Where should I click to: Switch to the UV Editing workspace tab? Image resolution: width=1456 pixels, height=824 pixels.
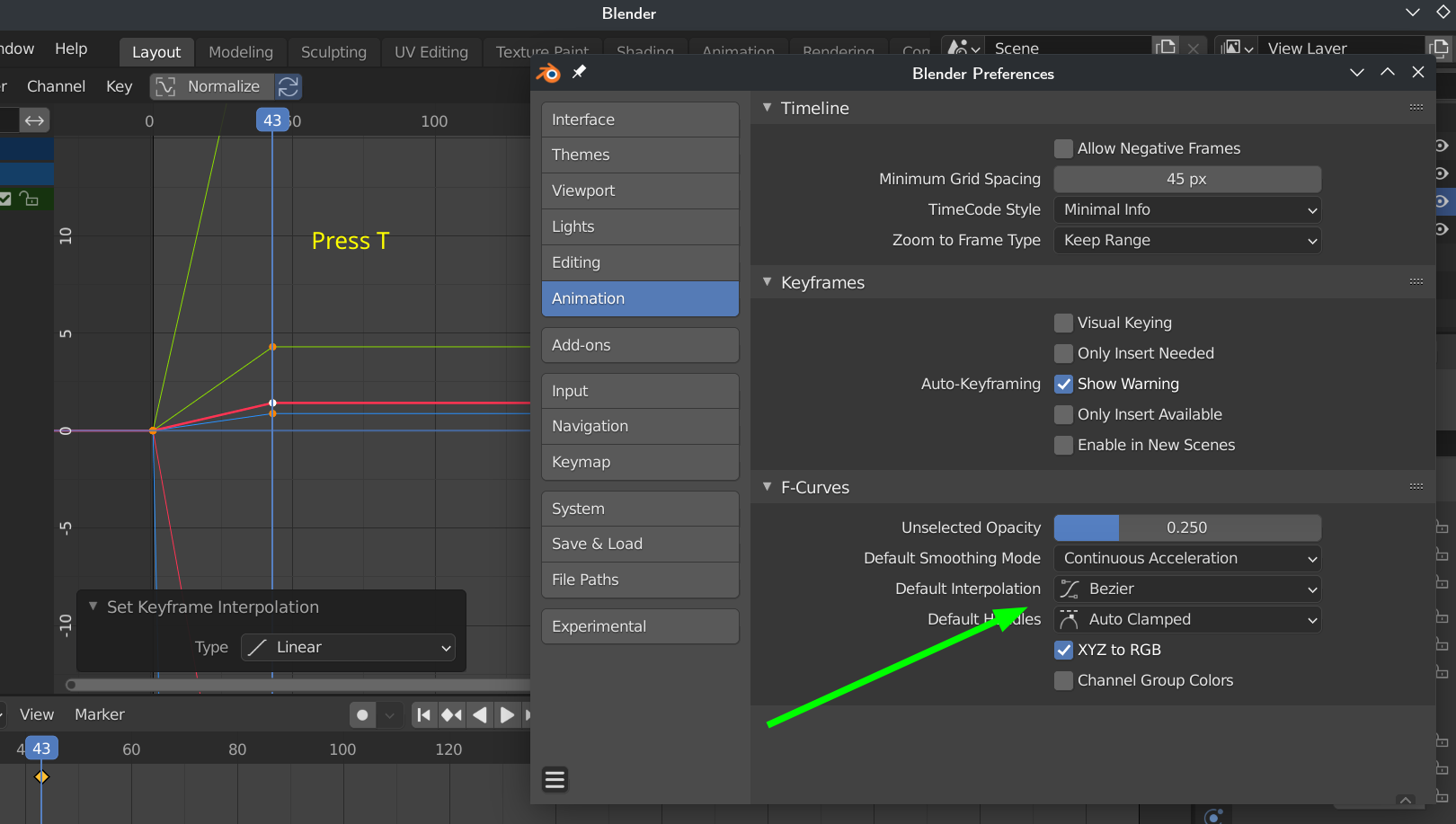click(431, 52)
